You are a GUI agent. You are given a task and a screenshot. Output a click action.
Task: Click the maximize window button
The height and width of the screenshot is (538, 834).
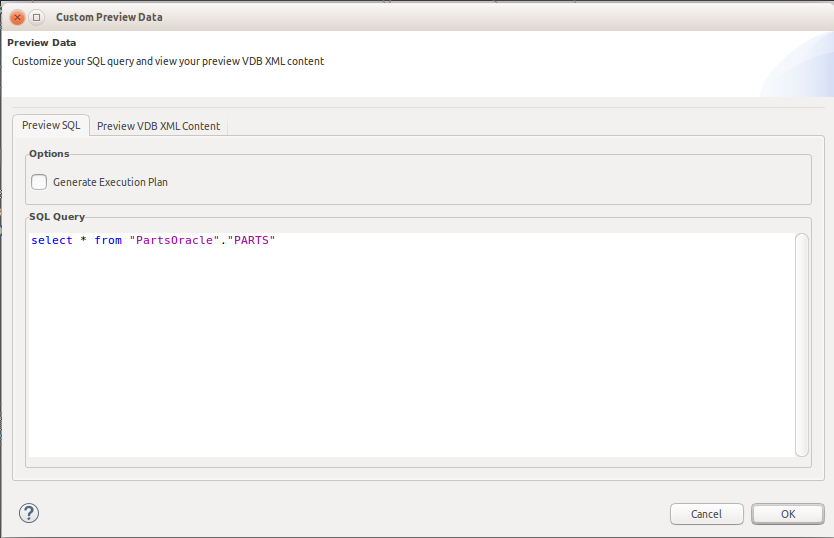click(x=37, y=17)
